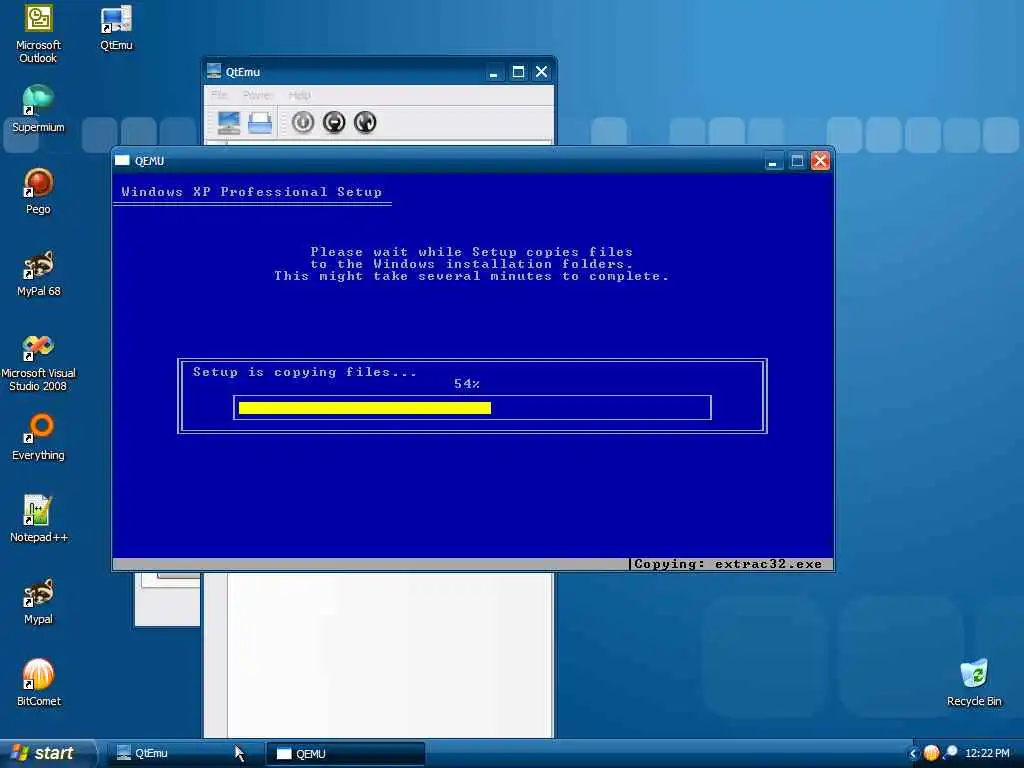This screenshot has height=768, width=1024.
Task: Click 'Setup is copying files...' text
Action: 304,372
